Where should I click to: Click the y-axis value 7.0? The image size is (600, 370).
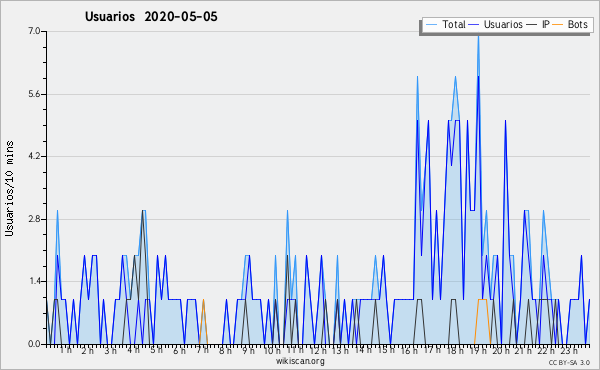coord(34,31)
